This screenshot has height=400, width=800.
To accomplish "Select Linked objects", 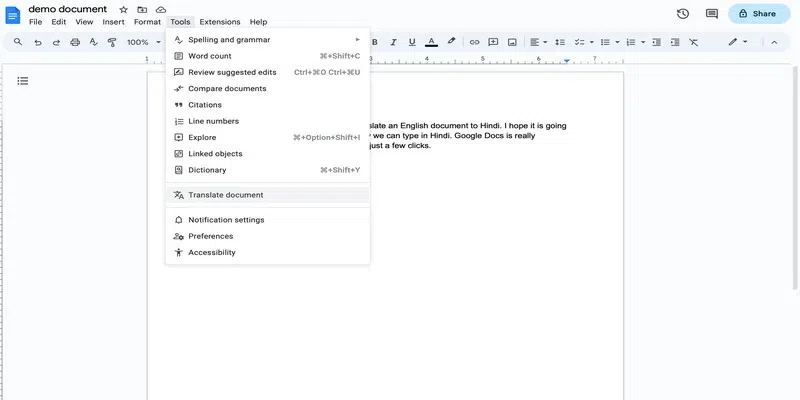I will [268, 154].
